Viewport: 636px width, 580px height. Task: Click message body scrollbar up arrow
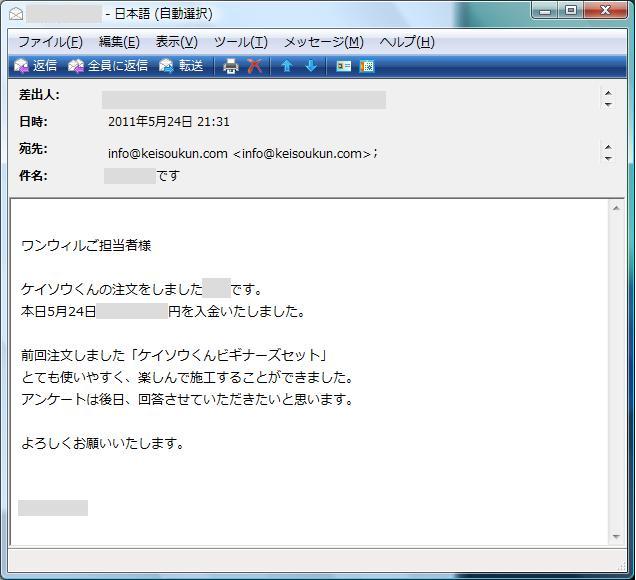point(616,208)
